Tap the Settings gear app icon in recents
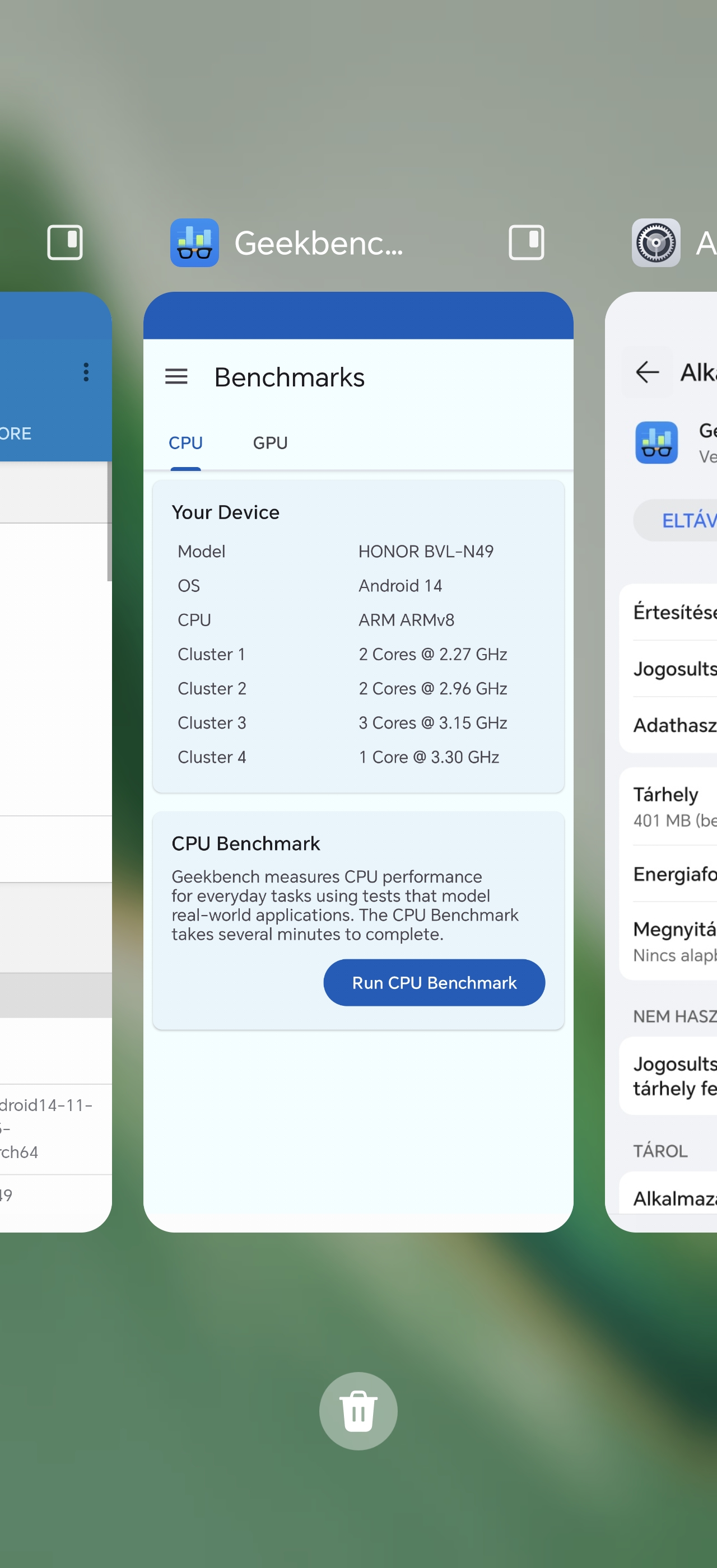The height and width of the screenshot is (1568, 717). pyautogui.click(x=655, y=242)
